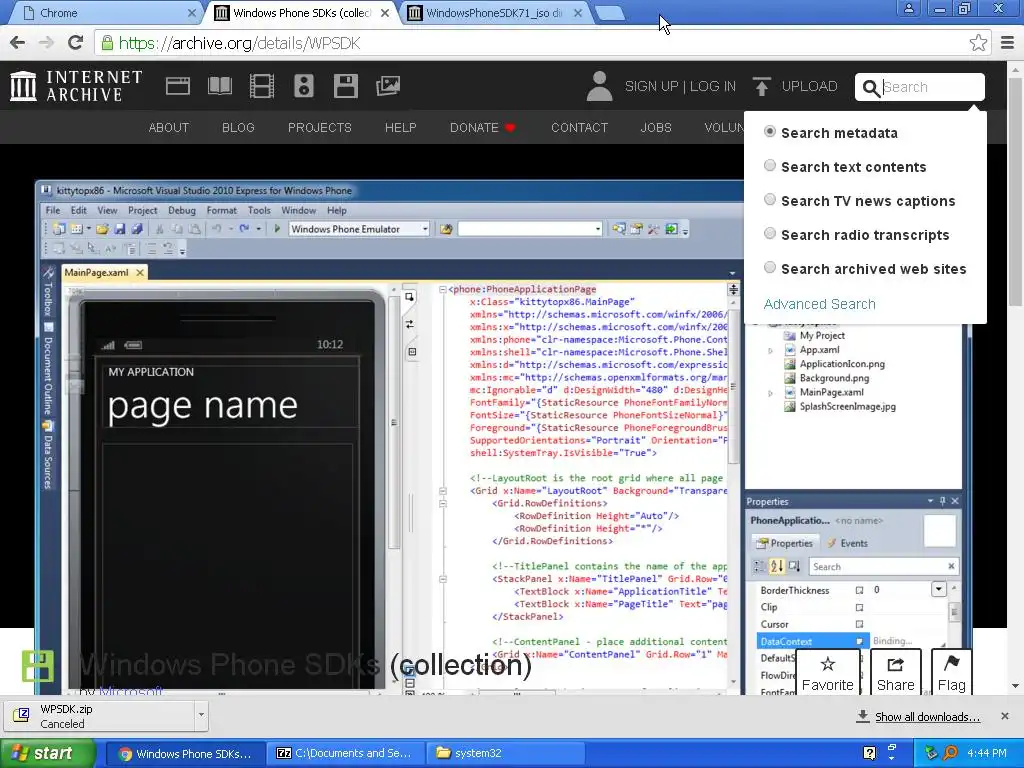Click the page vertical scrollbar thumb

[x=1016, y=193]
